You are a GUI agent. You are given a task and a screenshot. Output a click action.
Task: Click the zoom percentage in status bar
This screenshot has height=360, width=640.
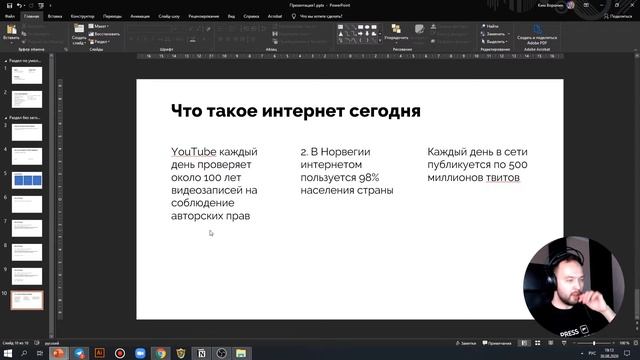pos(624,343)
